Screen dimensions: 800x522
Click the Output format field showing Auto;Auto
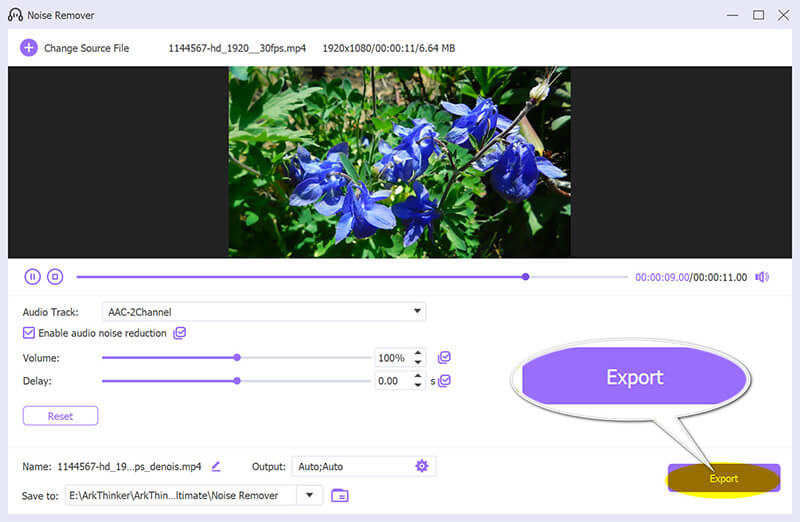350,466
